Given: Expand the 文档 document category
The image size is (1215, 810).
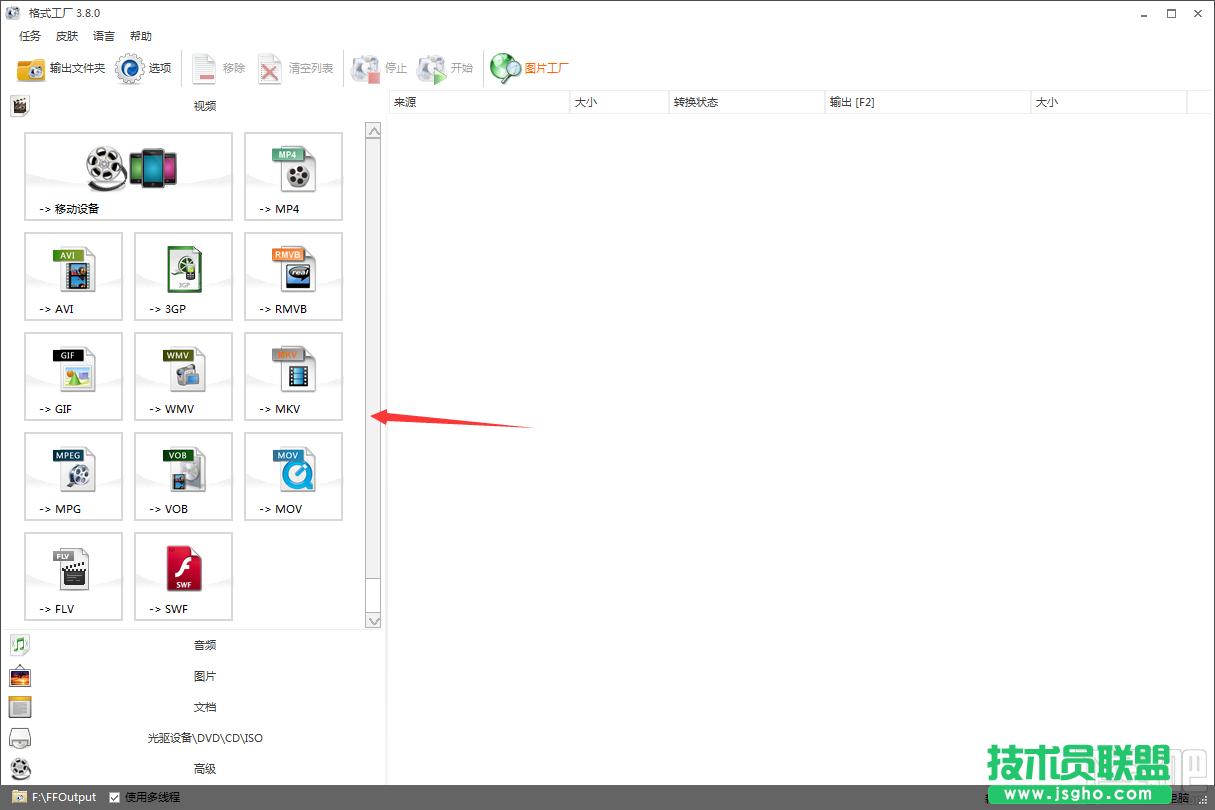Looking at the screenshot, I should [x=204, y=707].
